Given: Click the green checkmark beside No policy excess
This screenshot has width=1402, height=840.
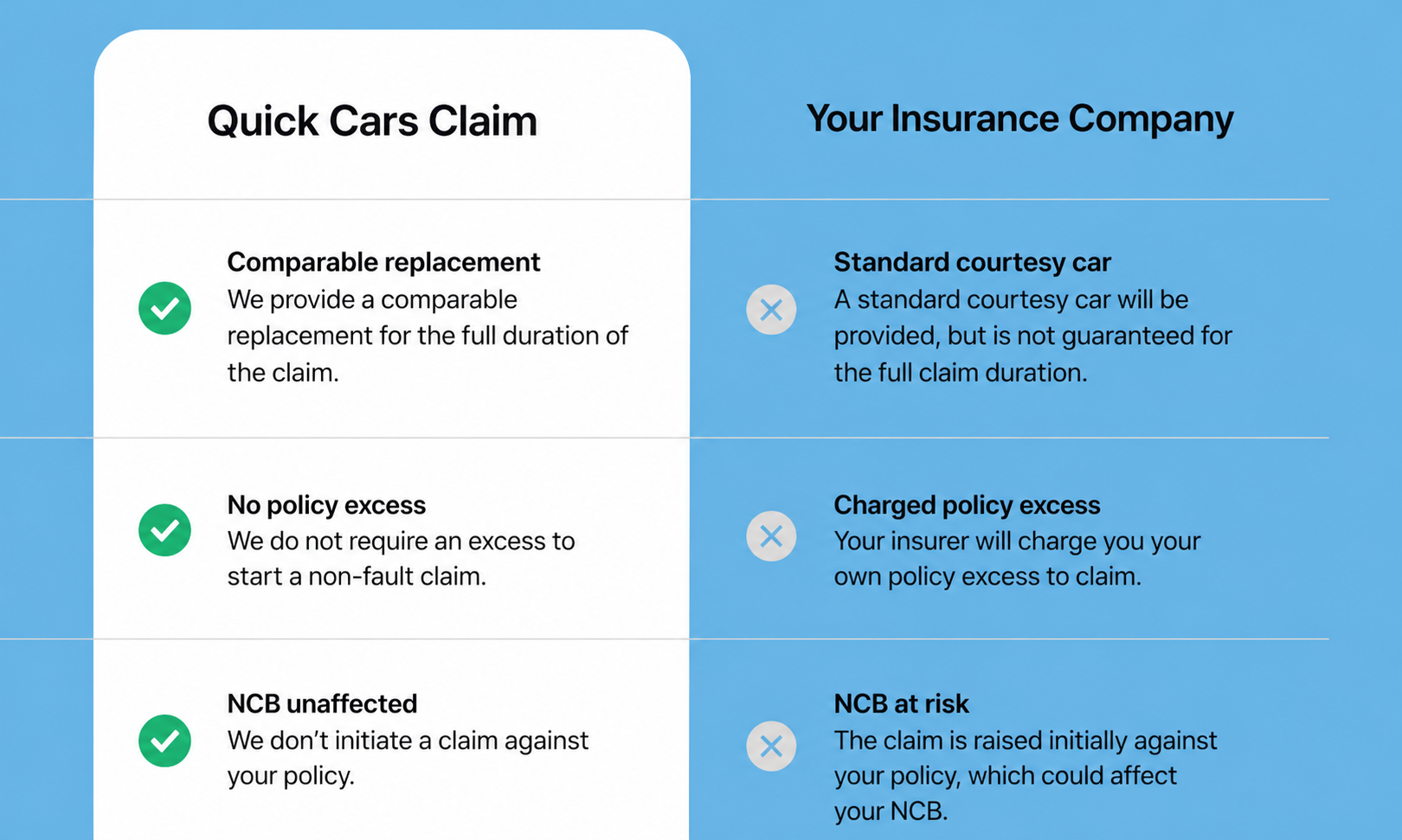Looking at the screenshot, I should (164, 529).
